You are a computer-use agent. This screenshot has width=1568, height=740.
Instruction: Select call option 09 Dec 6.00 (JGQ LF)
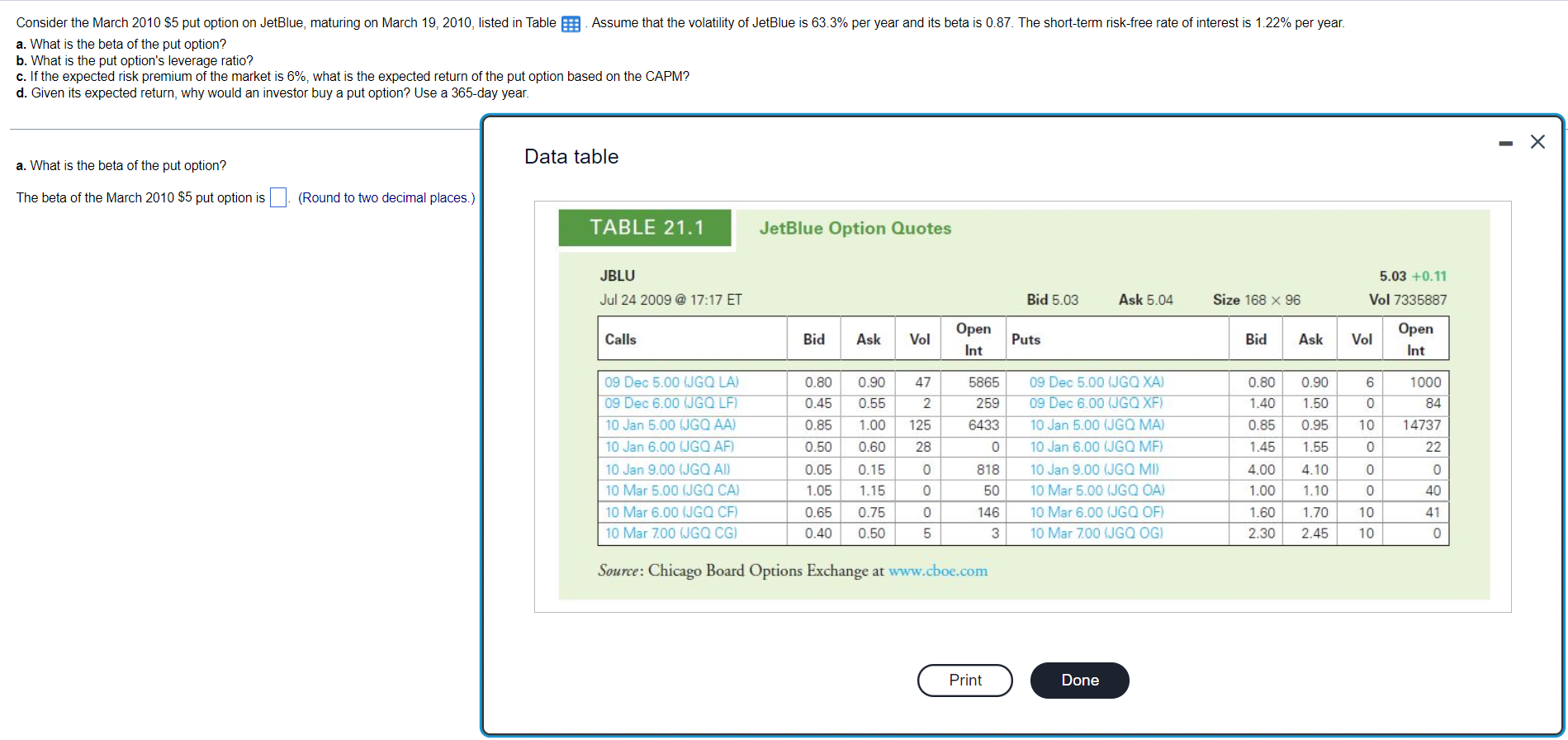pyautogui.click(x=671, y=404)
